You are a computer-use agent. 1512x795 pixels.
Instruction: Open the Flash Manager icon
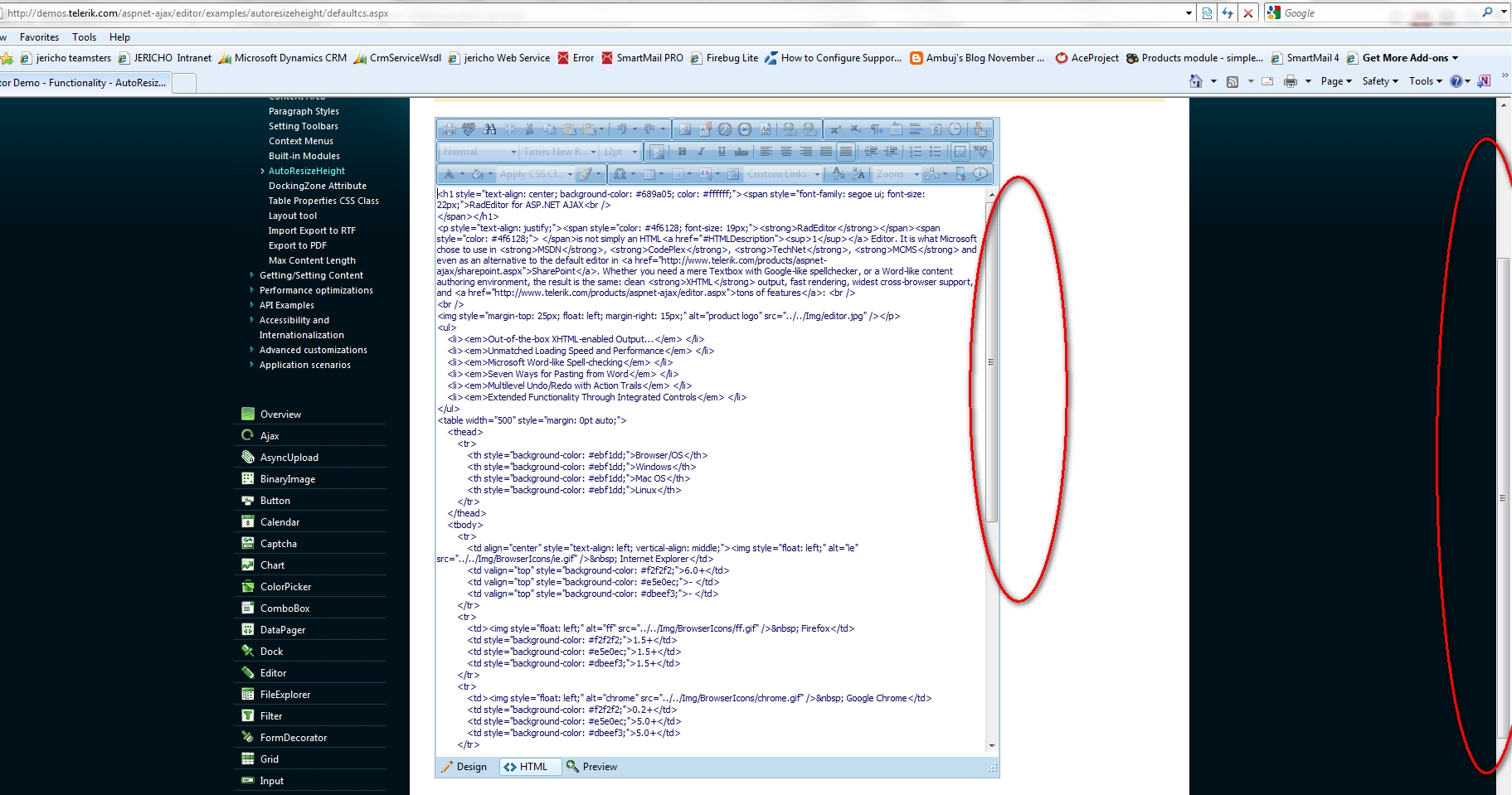coord(725,129)
